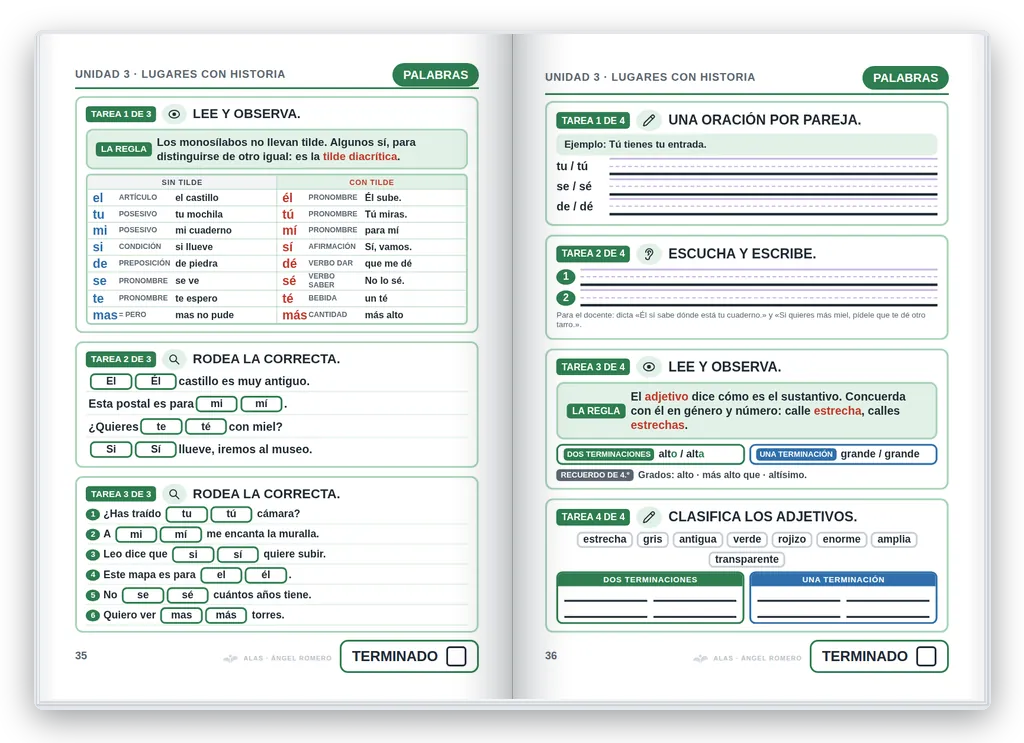Click the 'alto / alta' example box
Image resolution: width=1024 pixels, height=743 pixels.
point(650,454)
